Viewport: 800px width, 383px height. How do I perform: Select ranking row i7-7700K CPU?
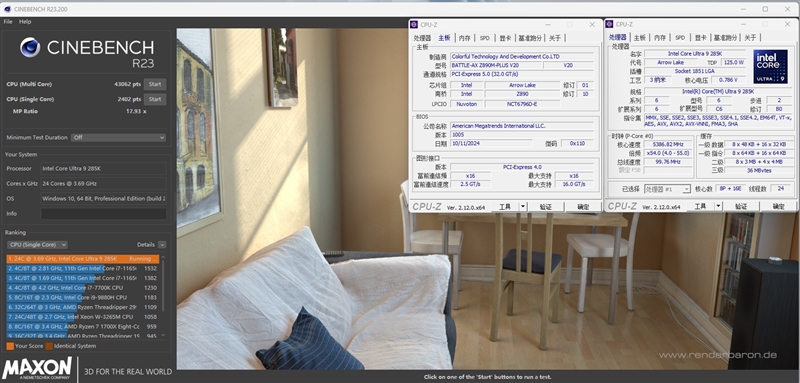coord(83,288)
